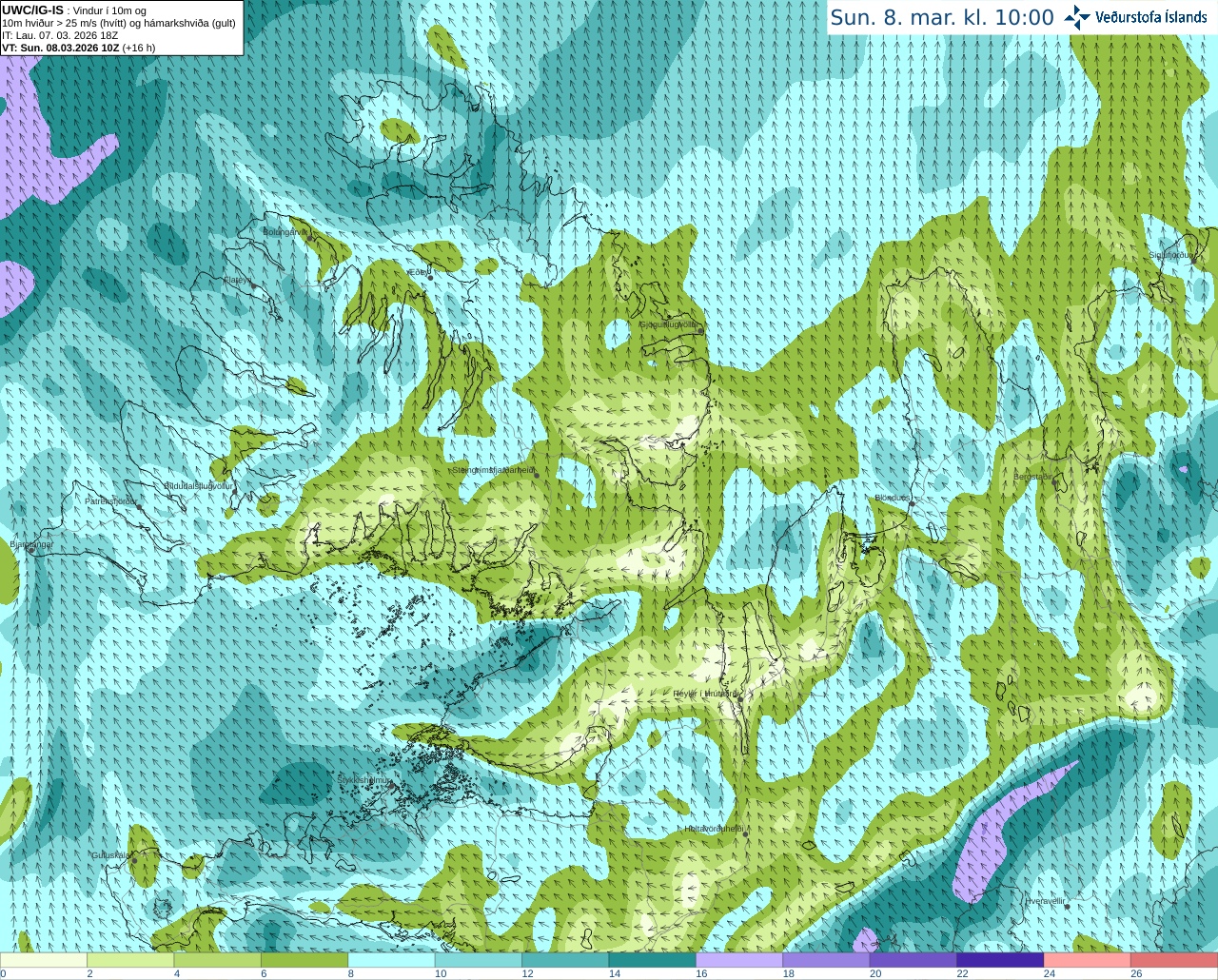Click the Steingrímsfjarðarheiði station label
Screen dimensions: 1218x980
[x=493, y=469]
